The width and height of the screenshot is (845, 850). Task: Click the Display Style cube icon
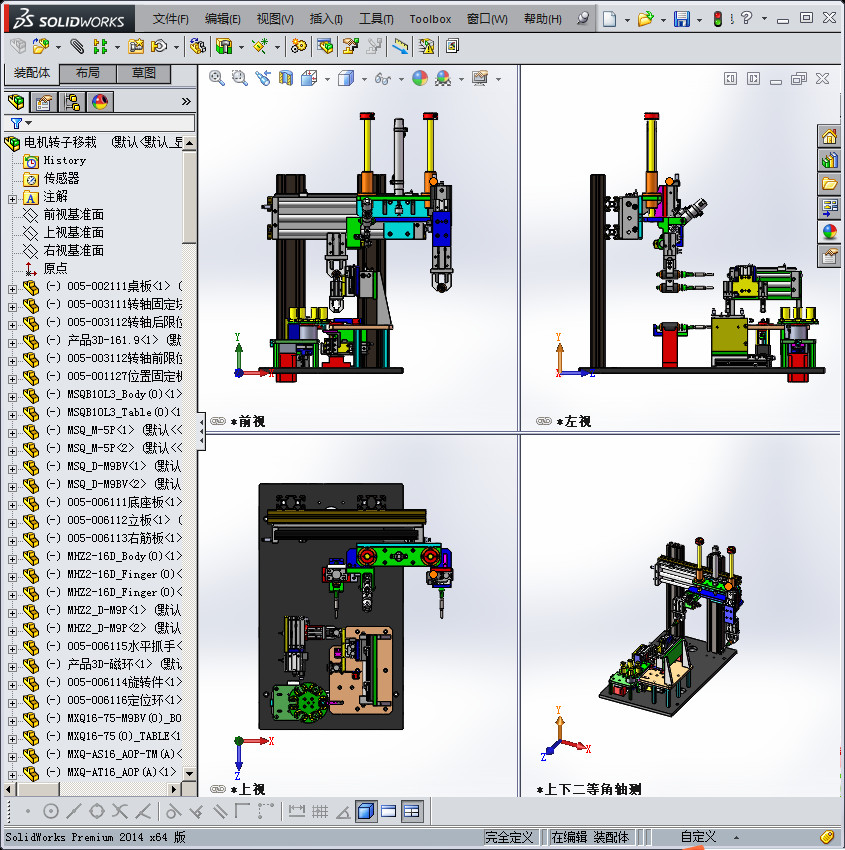click(x=346, y=79)
